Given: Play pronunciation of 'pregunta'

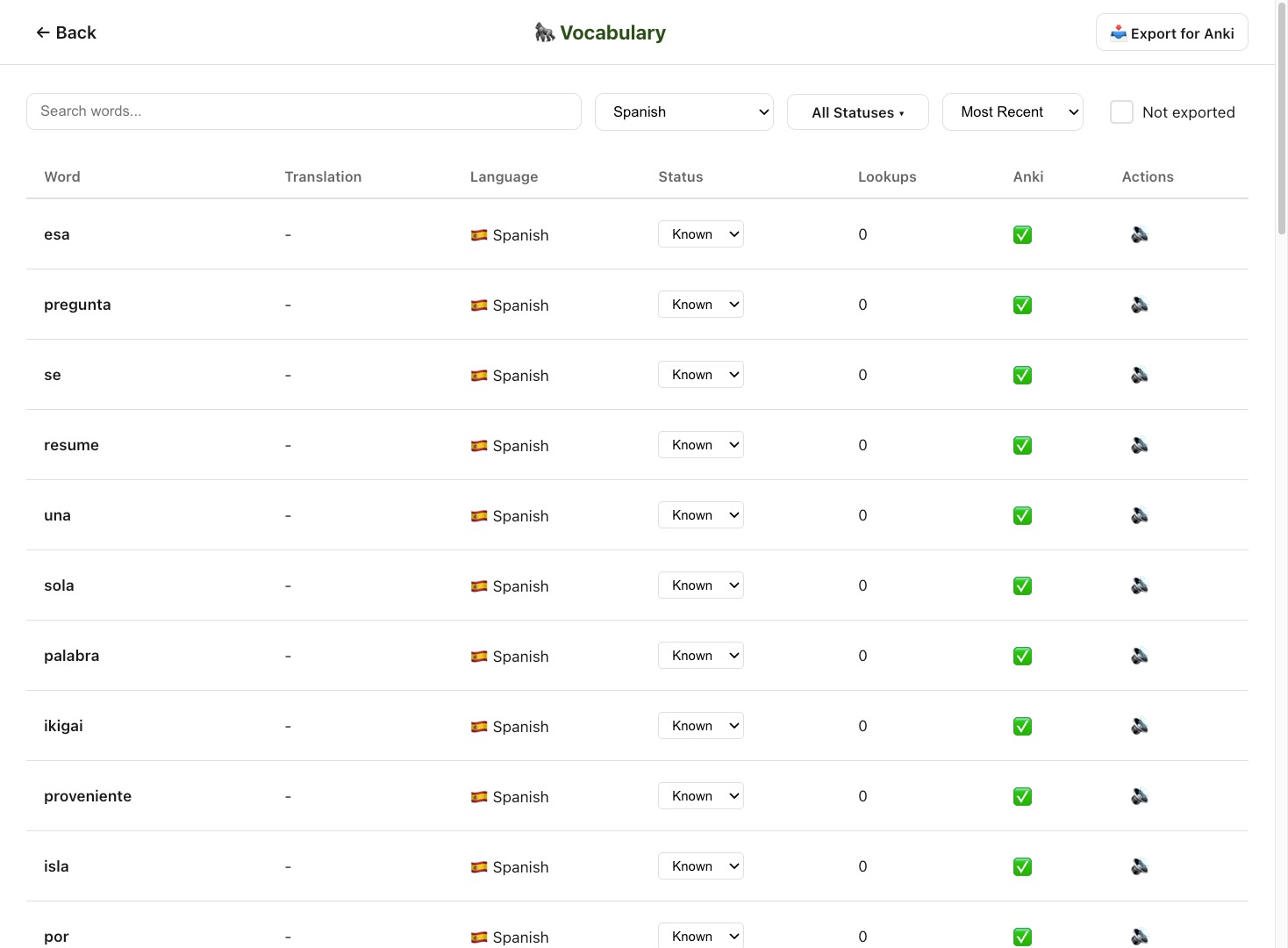Looking at the screenshot, I should (1139, 305).
